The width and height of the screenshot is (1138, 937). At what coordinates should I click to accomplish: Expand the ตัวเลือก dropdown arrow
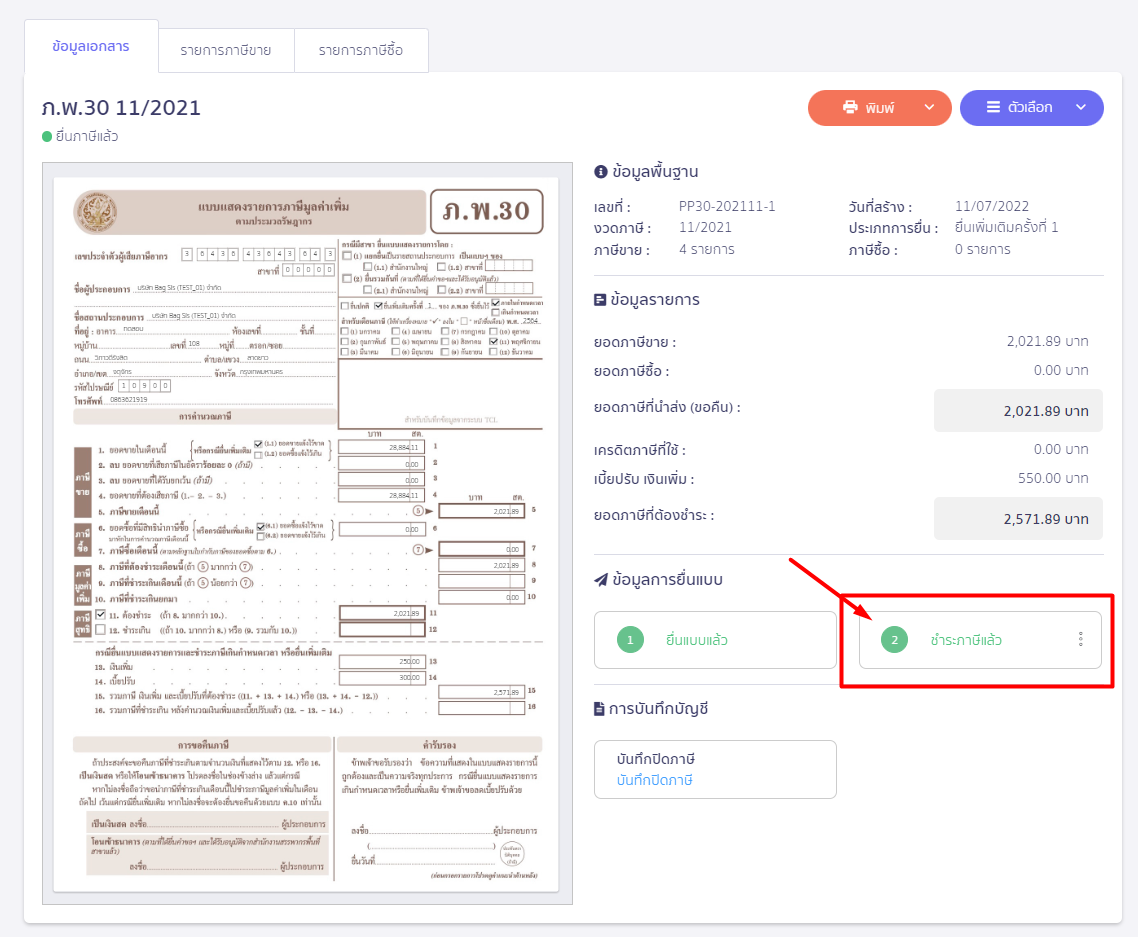1080,108
